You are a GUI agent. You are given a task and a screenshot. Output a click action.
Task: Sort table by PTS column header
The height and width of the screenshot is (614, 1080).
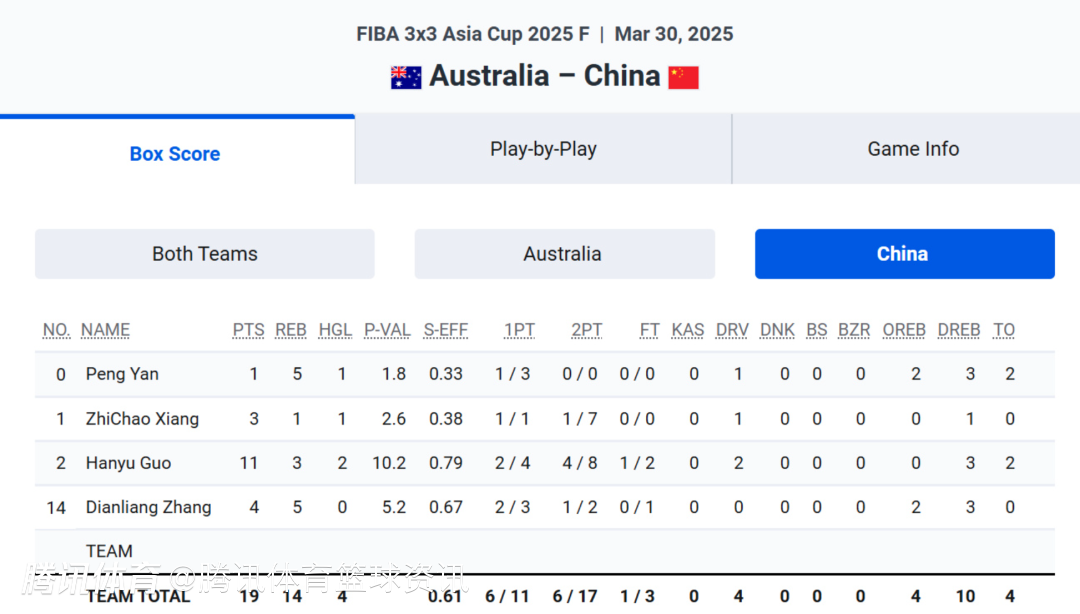coord(248,330)
